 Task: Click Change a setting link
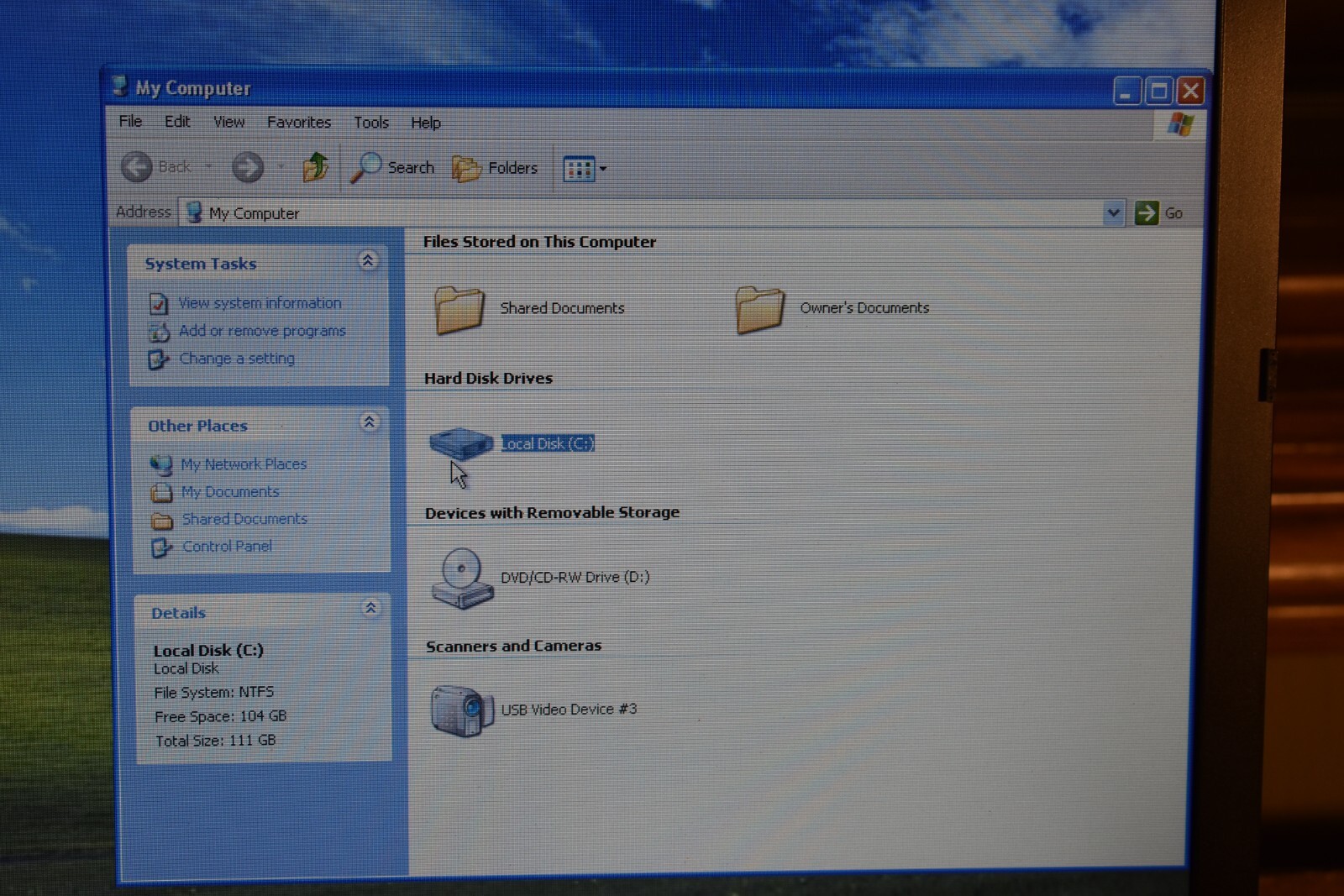[237, 359]
